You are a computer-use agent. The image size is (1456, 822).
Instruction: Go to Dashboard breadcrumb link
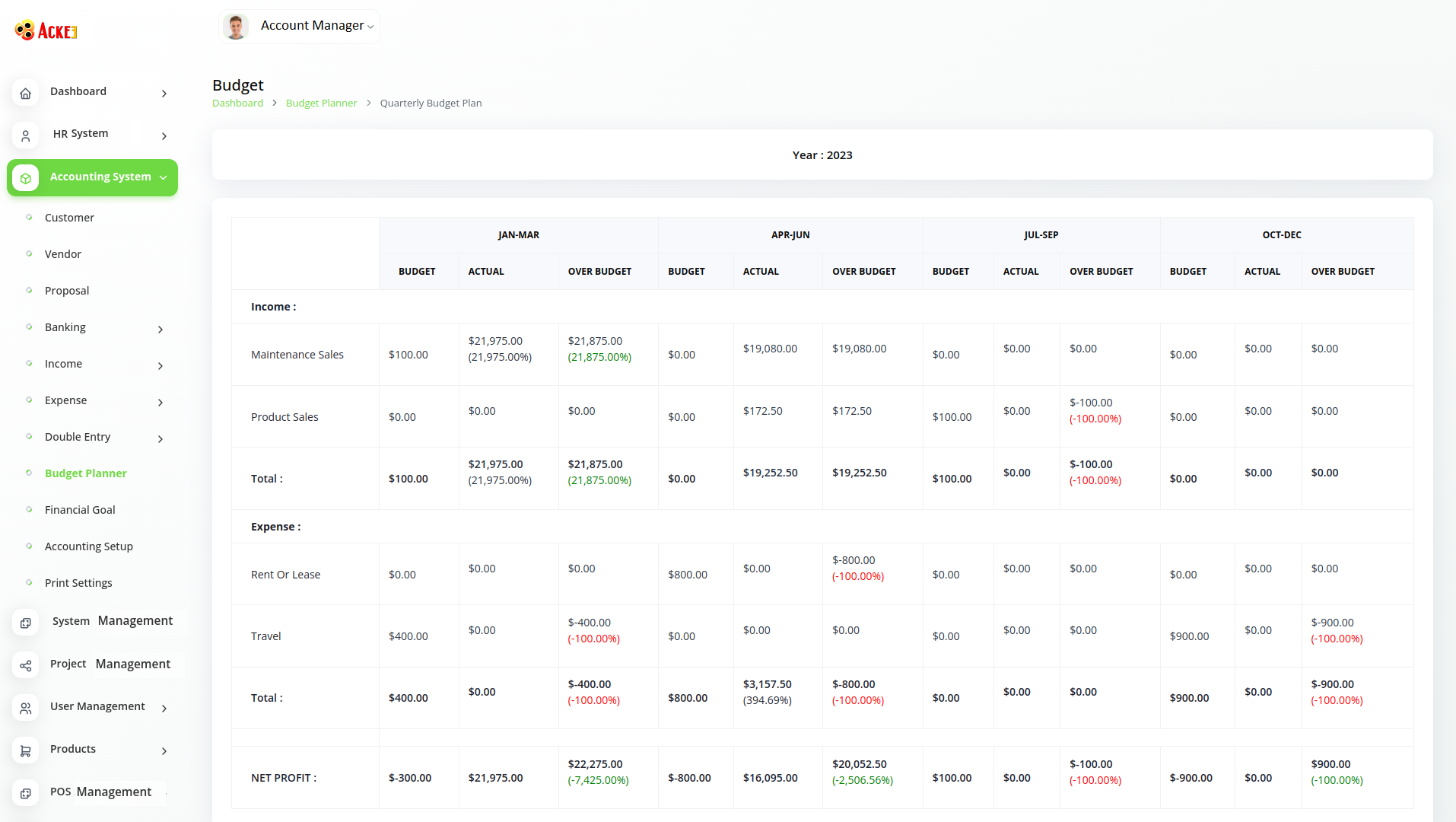[237, 103]
